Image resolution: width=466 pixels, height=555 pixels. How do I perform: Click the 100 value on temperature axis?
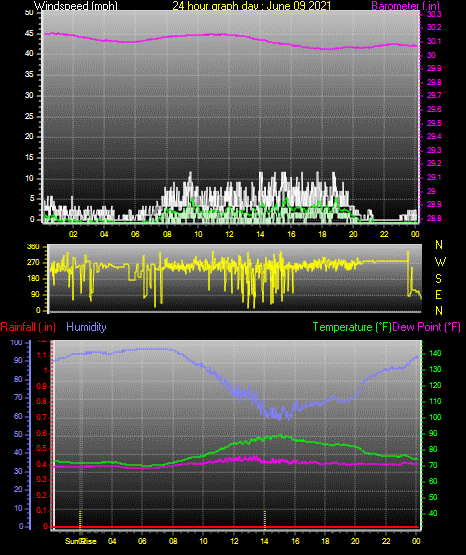(x=435, y=417)
